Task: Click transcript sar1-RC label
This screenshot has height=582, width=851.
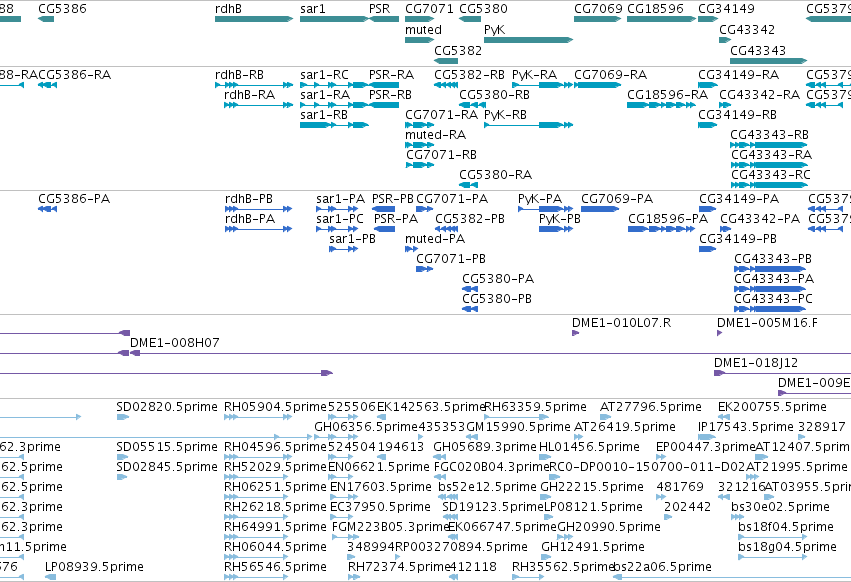Action: [324, 74]
